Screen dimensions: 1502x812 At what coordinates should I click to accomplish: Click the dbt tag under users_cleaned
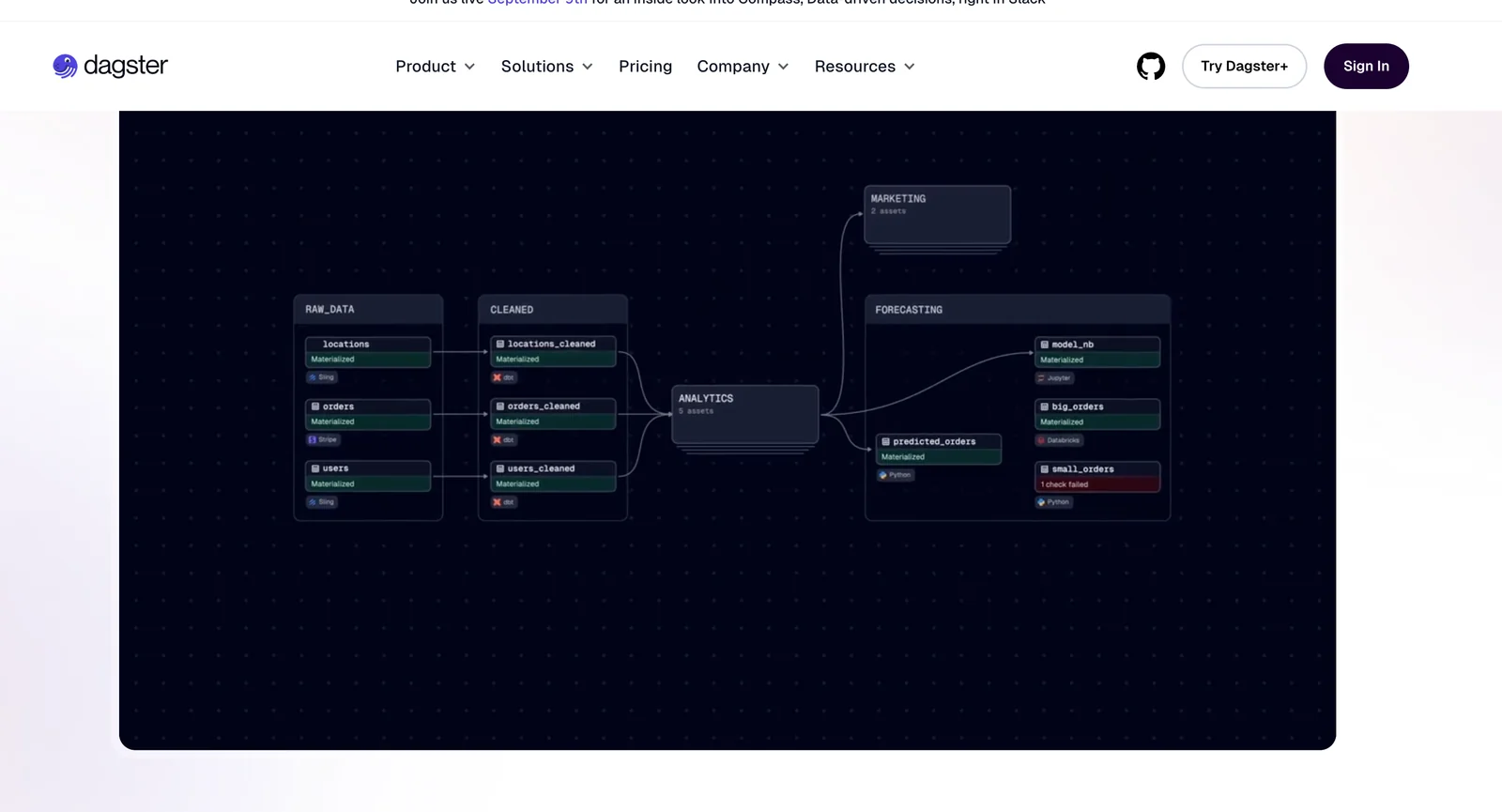click(504, 502)
